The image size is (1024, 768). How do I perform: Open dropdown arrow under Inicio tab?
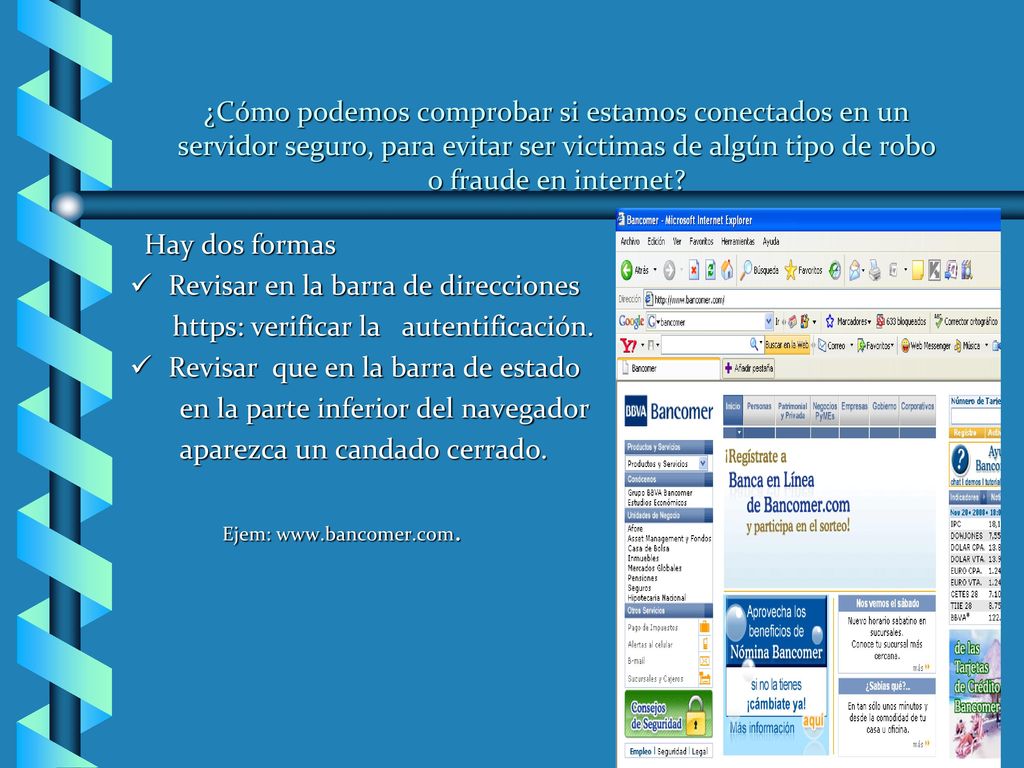tap(739, 432)
